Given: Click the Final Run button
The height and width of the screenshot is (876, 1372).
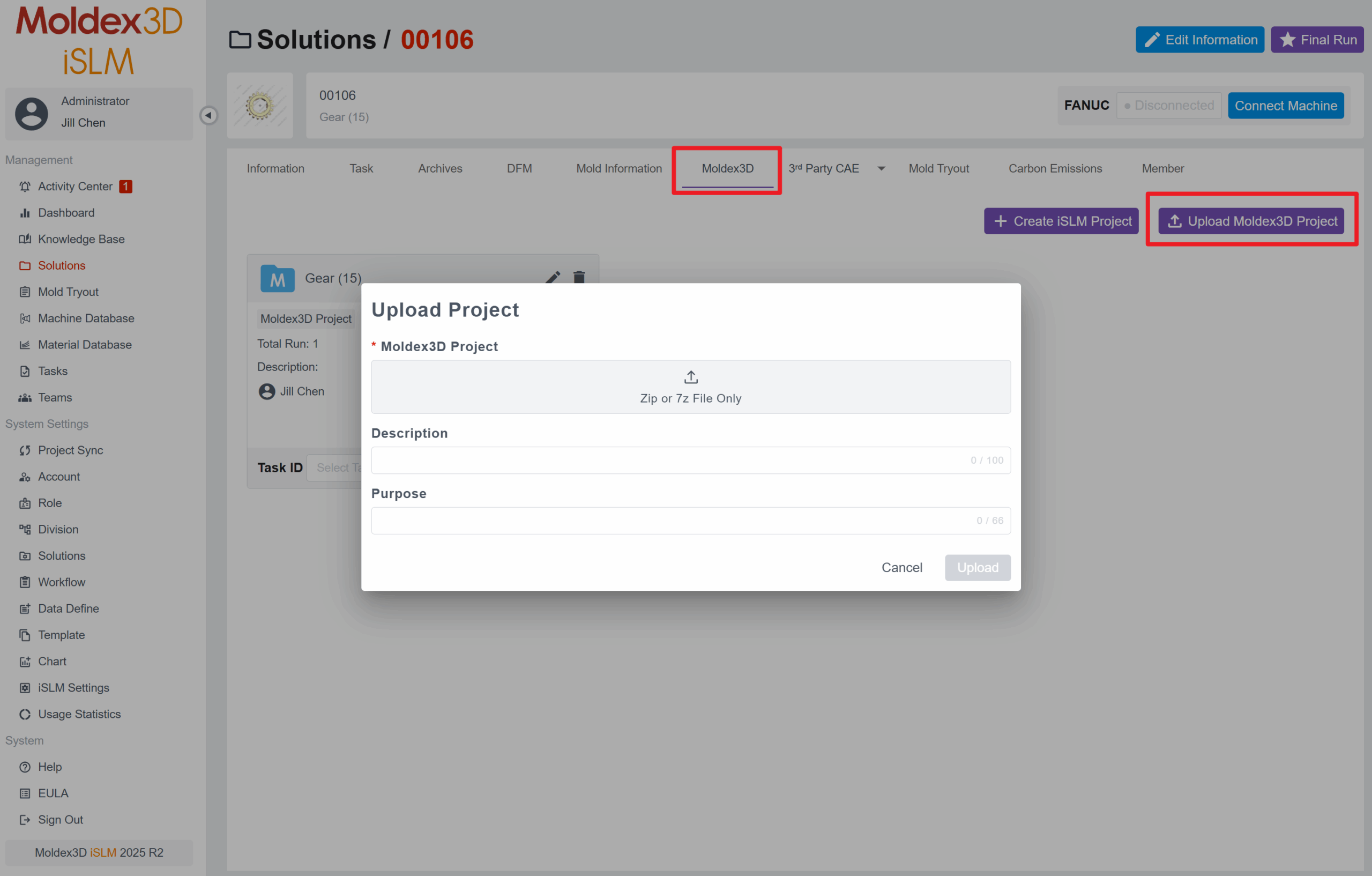Looking at the screenshot, I should point(1317,40).
